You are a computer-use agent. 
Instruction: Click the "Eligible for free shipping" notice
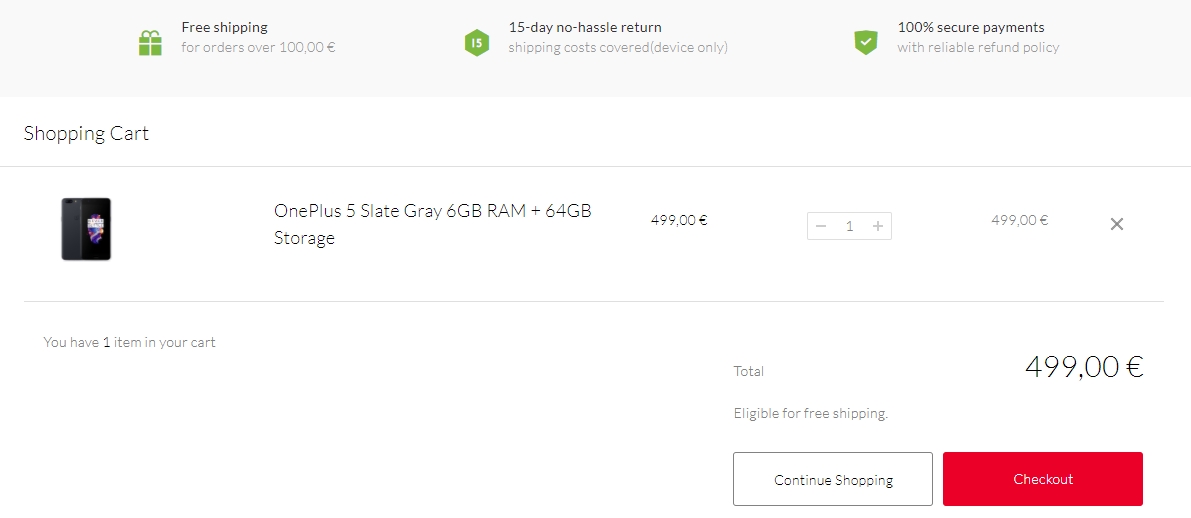tap(810, 413)
